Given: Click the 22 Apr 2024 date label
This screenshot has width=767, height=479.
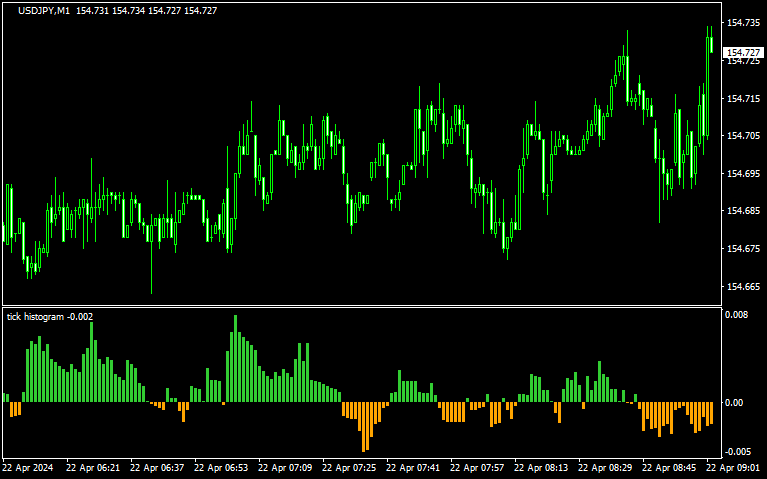Looking at the screenshot, I should point(28,467).
